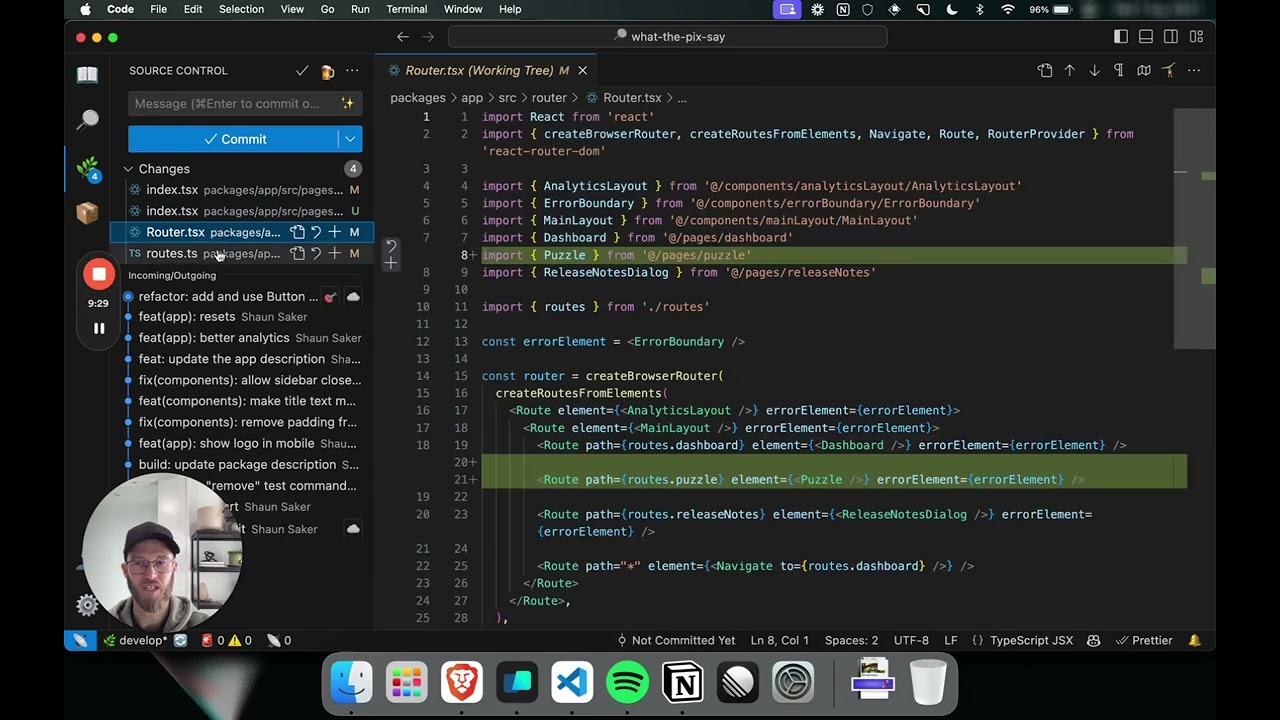Click the src breadcrumb segment
Viewport: 1280px width, 720px height.
[x=507, y=98]
